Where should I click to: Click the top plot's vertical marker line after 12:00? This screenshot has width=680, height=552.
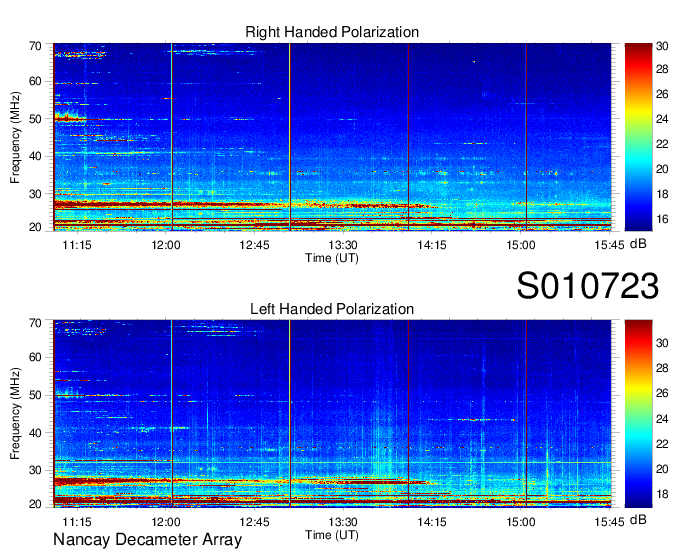172,137
